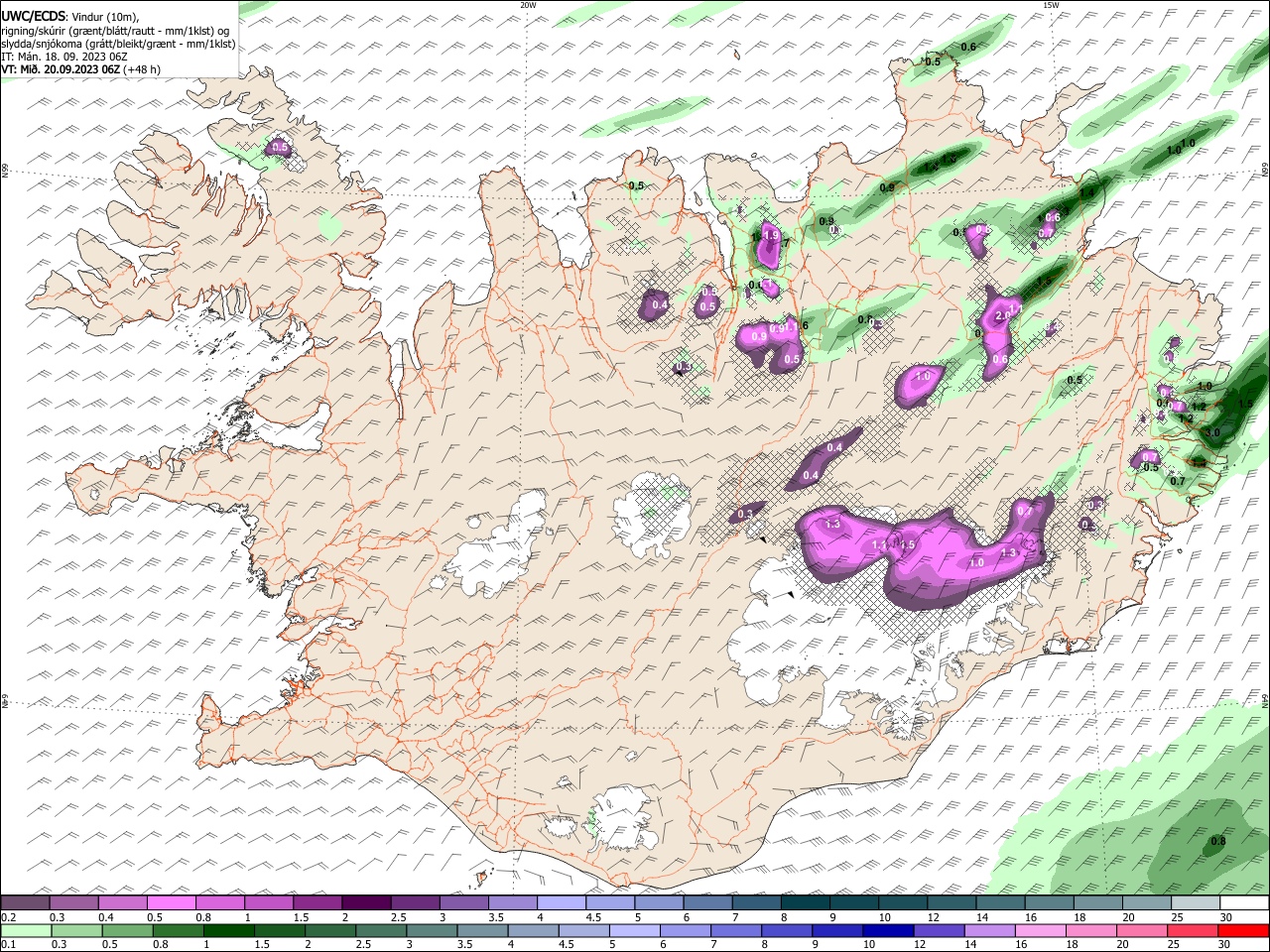The height and width of the screenshot is (952, 1270).
Task: Select the deep blue 10–12 rain scale swatch
Action: click(x=888, y=930)
